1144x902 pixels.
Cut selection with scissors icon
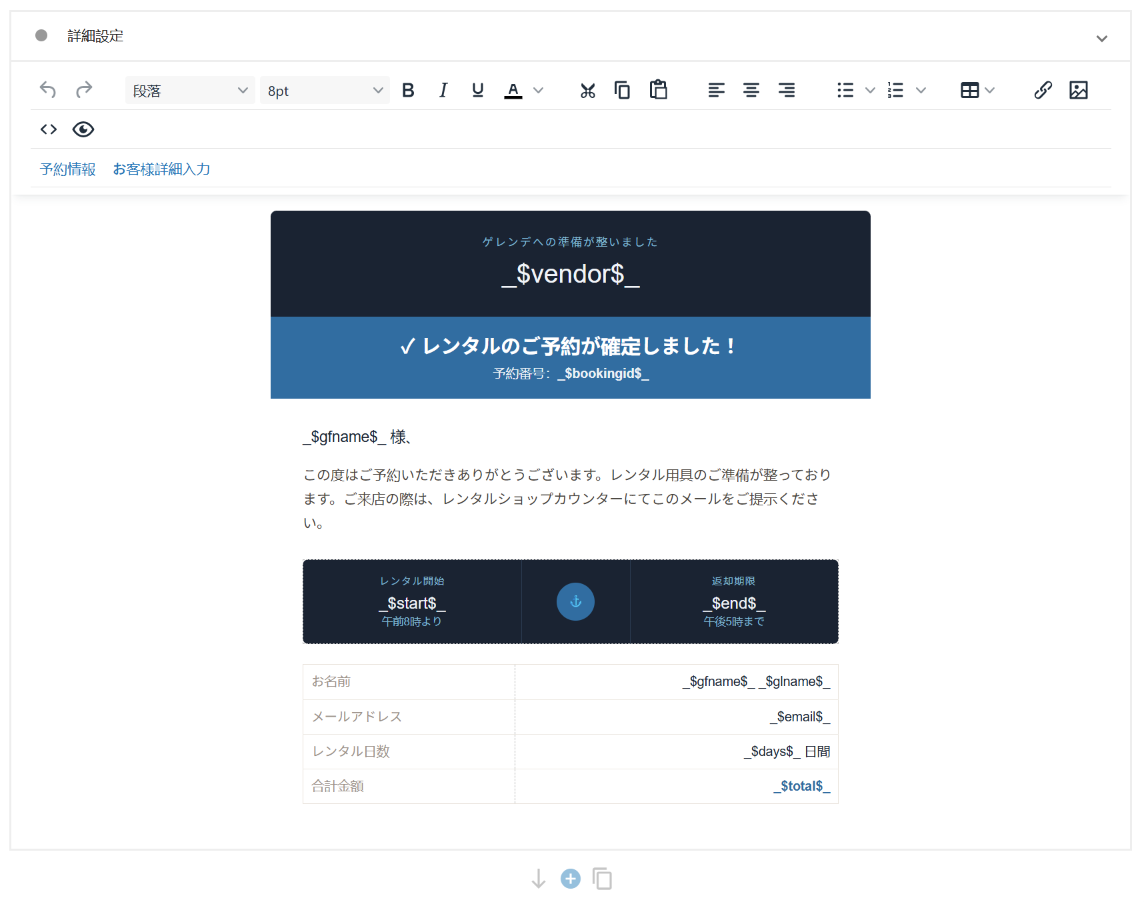point(587,90)
